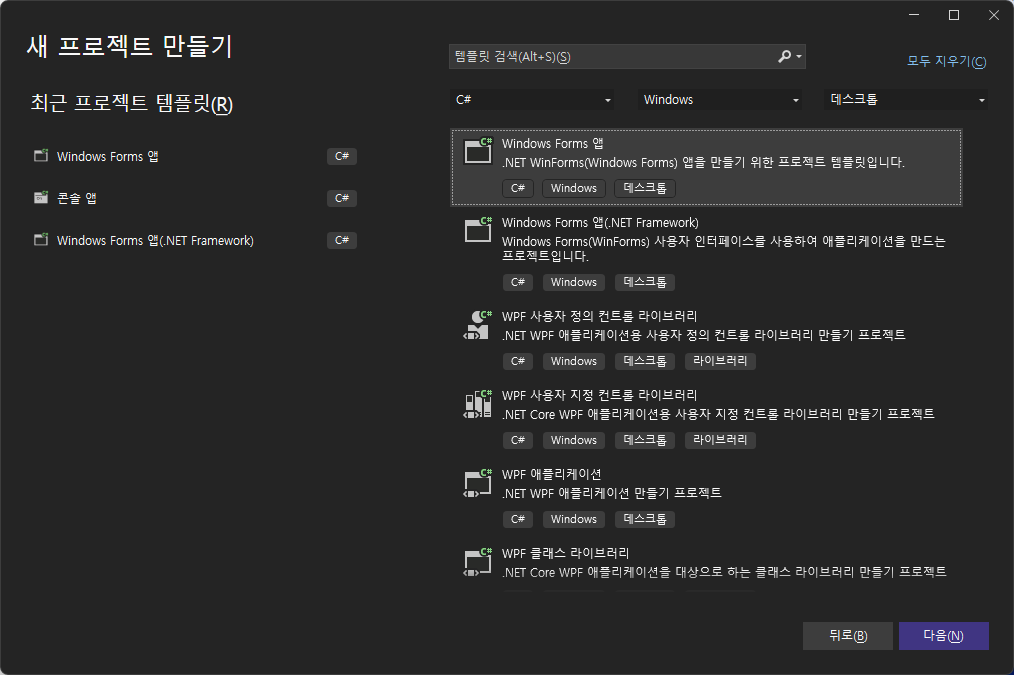Click recent 콘솔 앱 icon
Screen dimensions: 1014x675
(x=41, y=197)
